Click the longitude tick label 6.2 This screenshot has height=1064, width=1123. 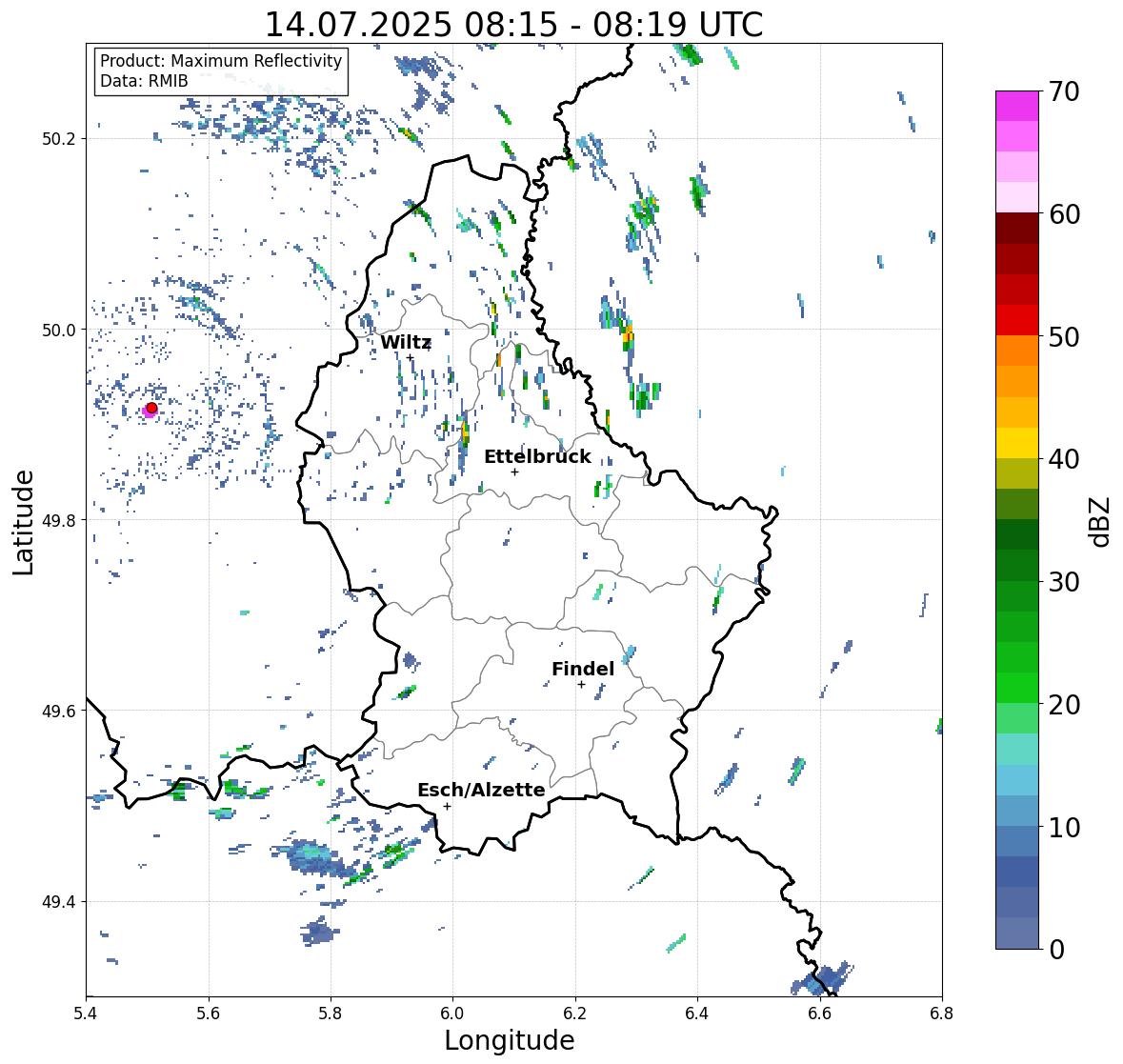(x=575, y=1014)
